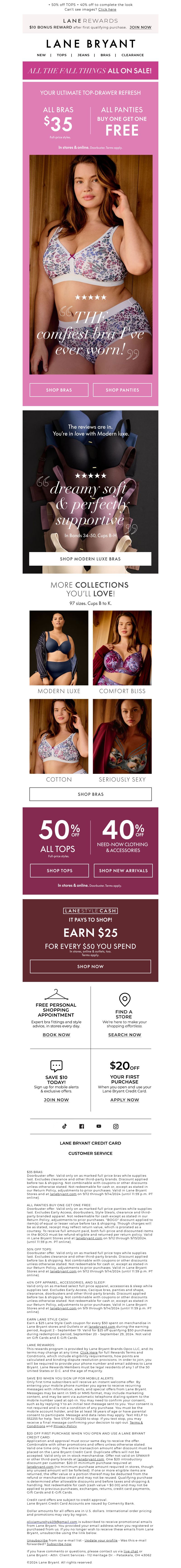The height and width of the screenshot is (1568, 181).
Task: Open the NEW navigation menu item
Action: click(41, 55)
